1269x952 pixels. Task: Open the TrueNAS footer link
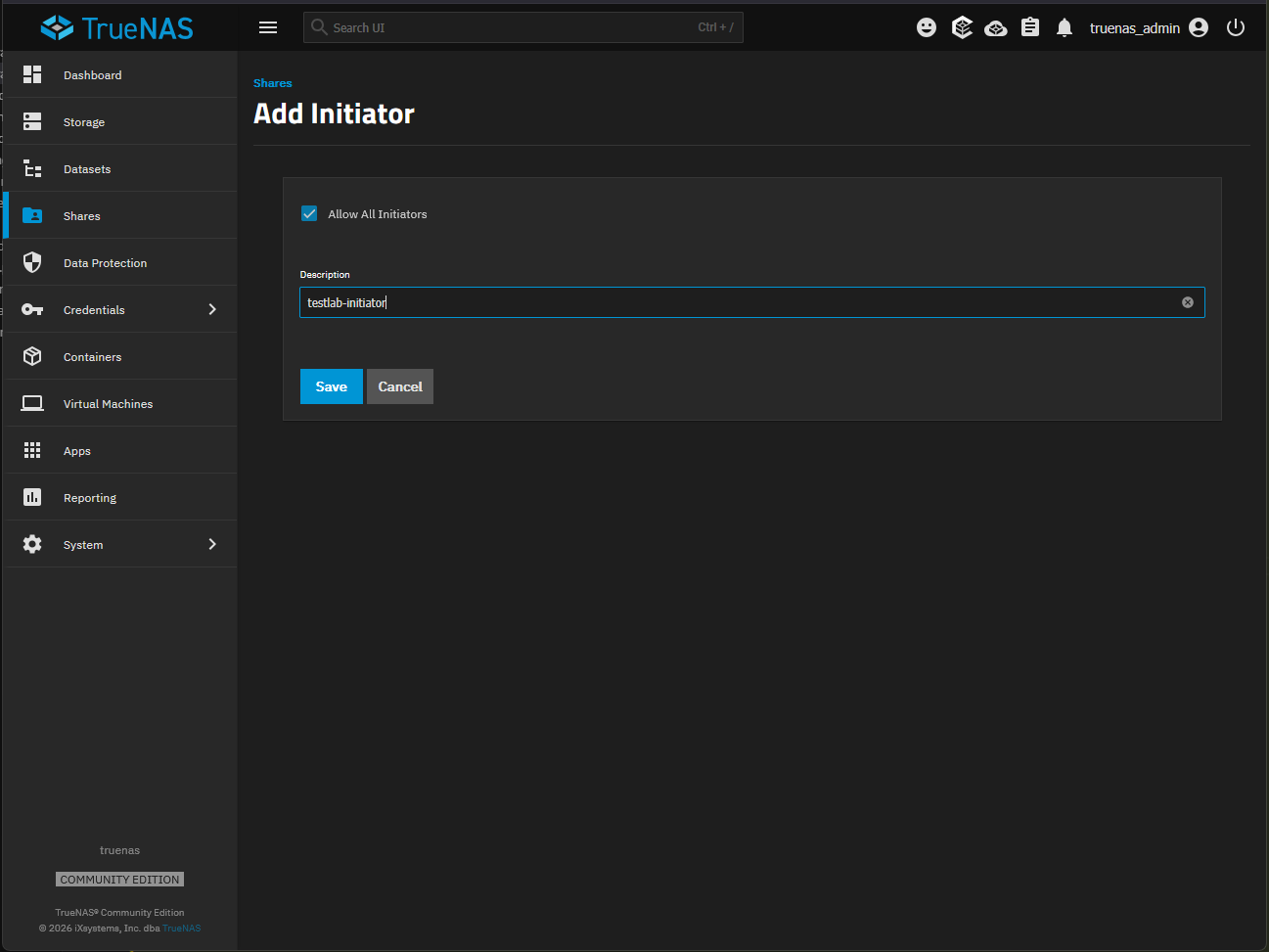tap(182, 929)
